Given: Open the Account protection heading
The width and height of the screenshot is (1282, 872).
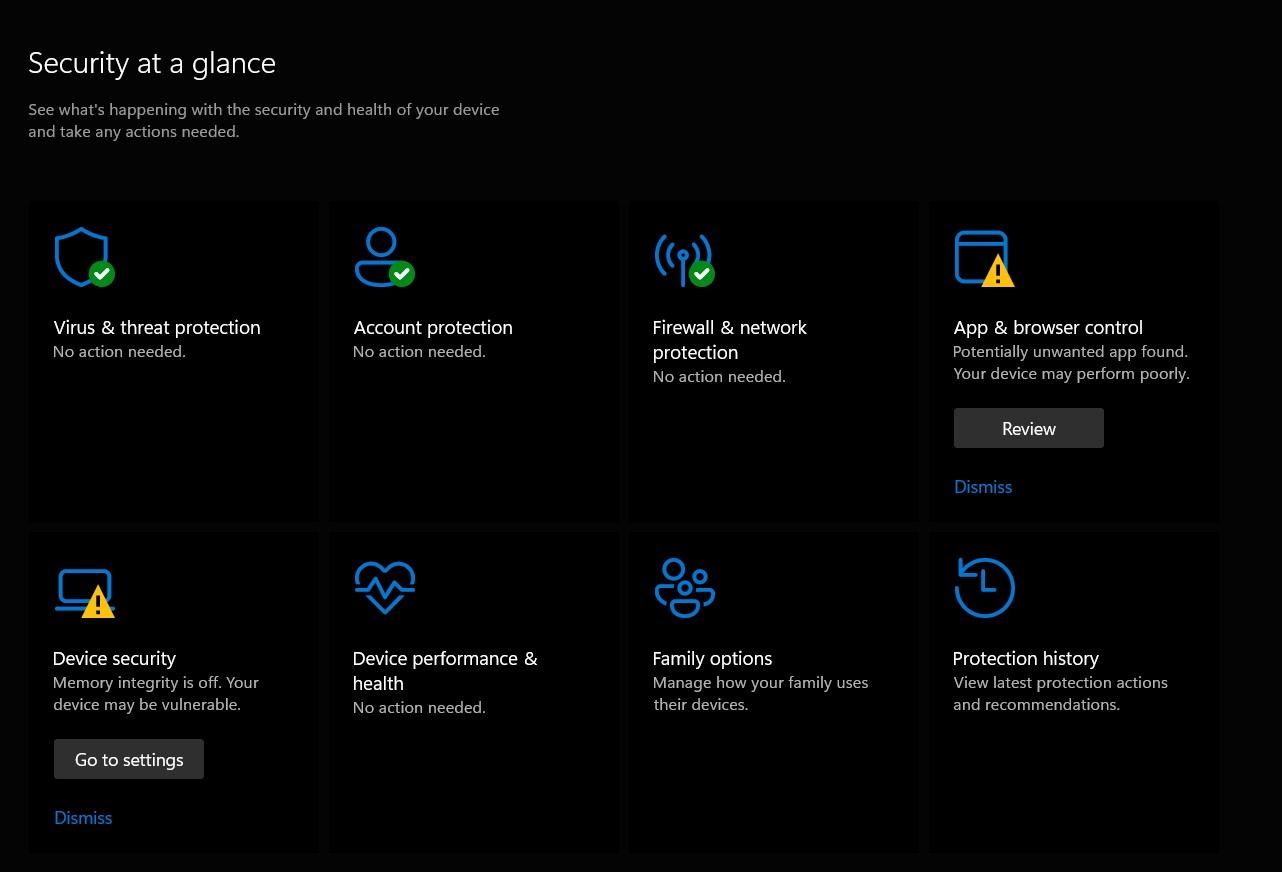Looking at the screenshot, I should (432, 328).
